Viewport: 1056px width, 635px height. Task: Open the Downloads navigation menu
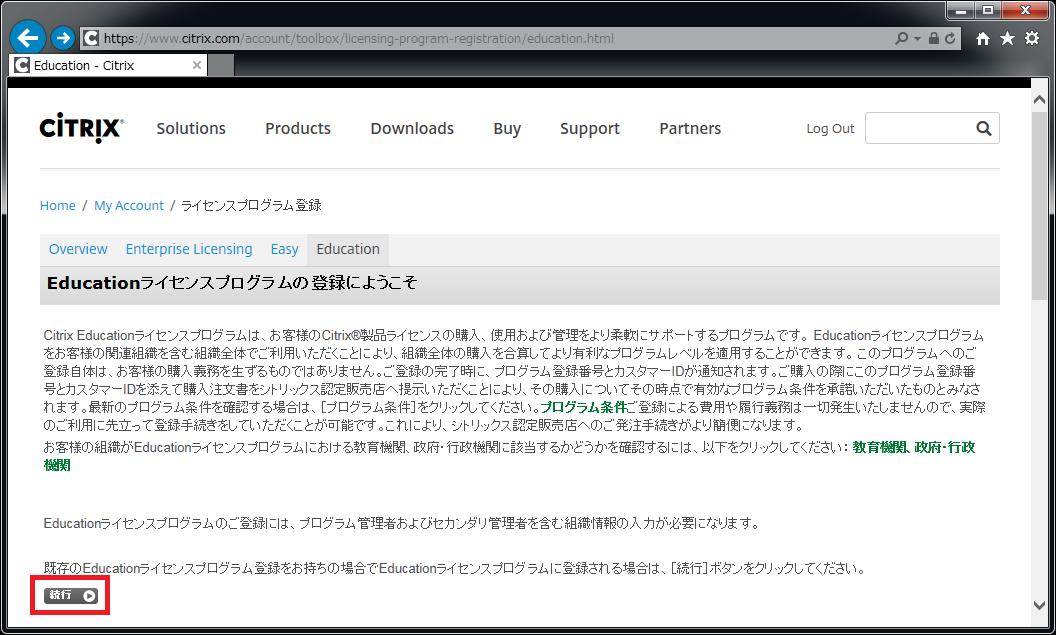(x=412, y=128)
